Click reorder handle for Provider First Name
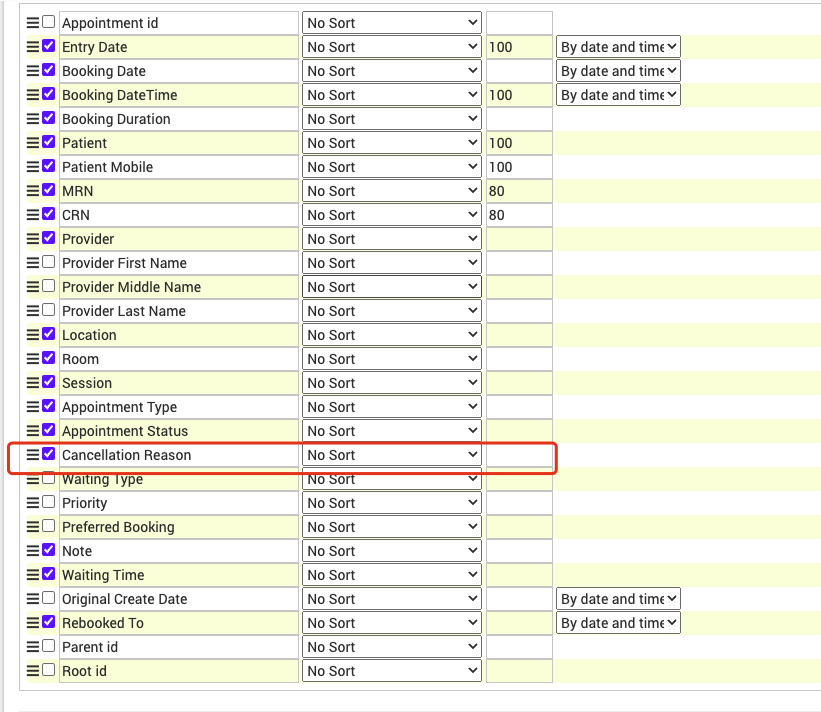821x712 pixels. coord(33,263)
